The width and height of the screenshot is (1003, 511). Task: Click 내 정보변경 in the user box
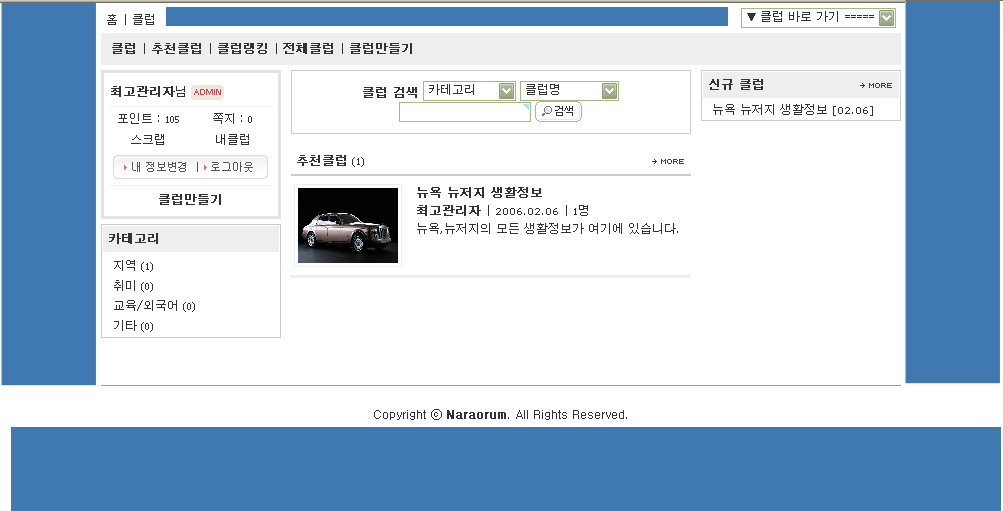click(157, 167)
